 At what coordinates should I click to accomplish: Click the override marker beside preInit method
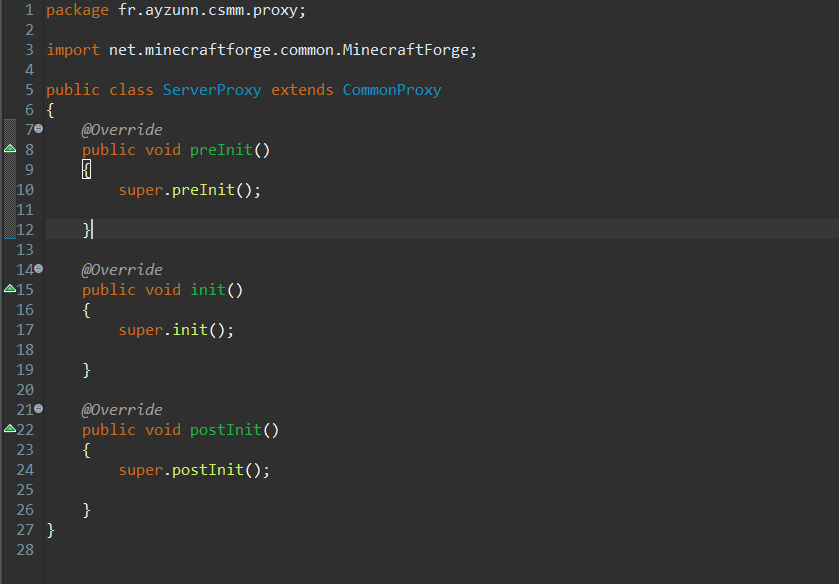tap(9, 148)
